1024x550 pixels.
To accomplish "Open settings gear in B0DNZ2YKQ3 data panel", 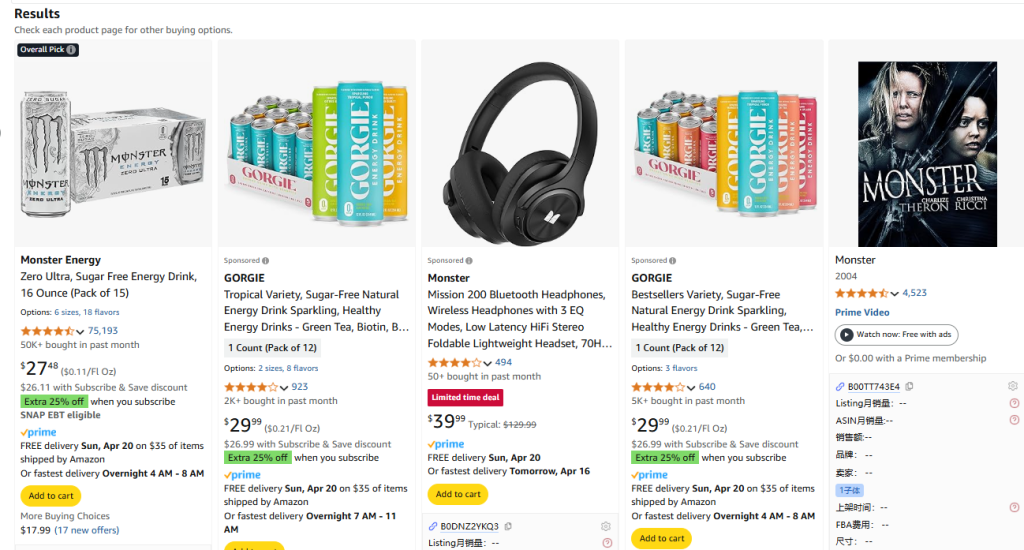I will (605, 526).
